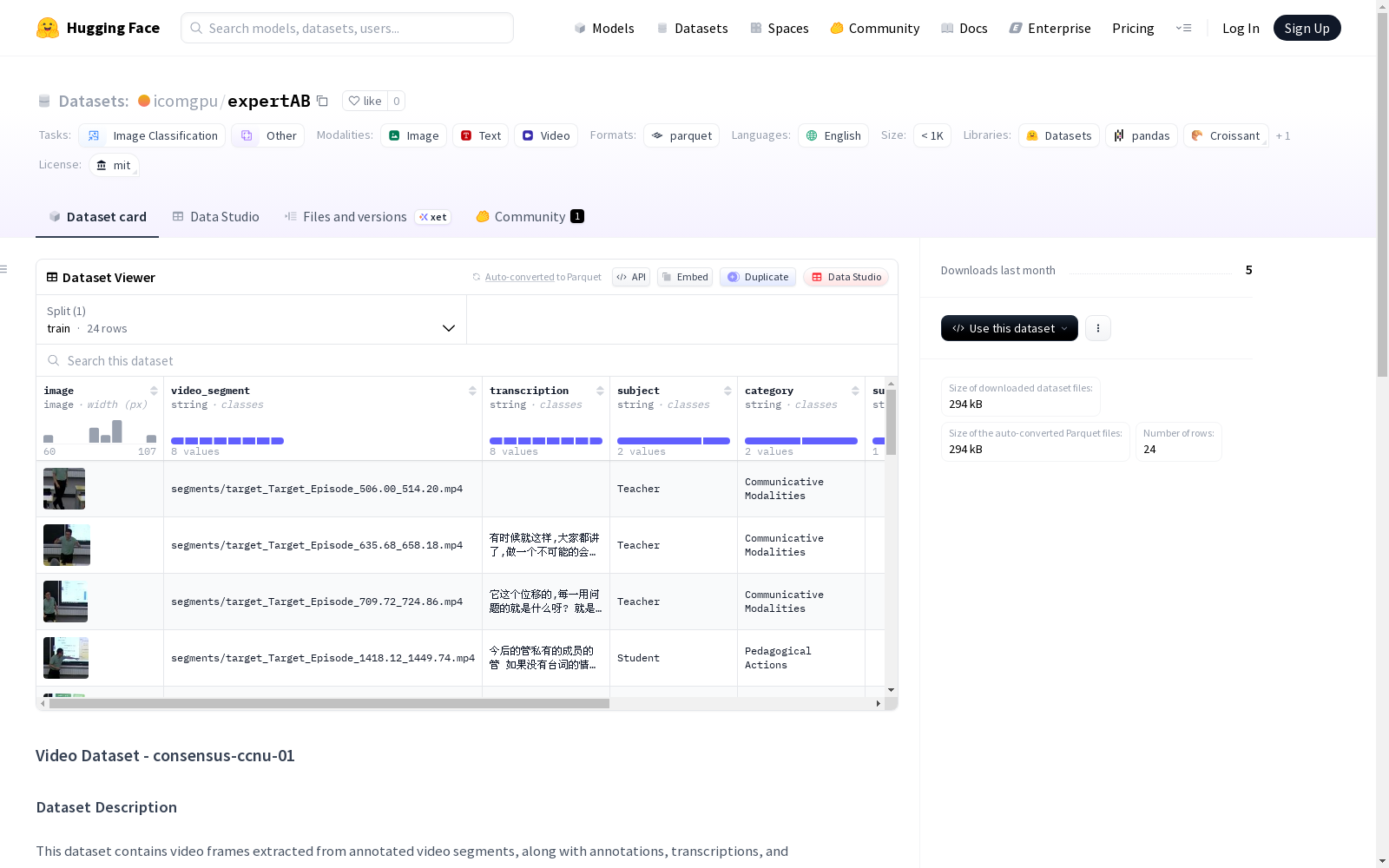This screenshot has width=1389, height=868.
Task: Show the +1 more libraries
Action: point(1283,135)
